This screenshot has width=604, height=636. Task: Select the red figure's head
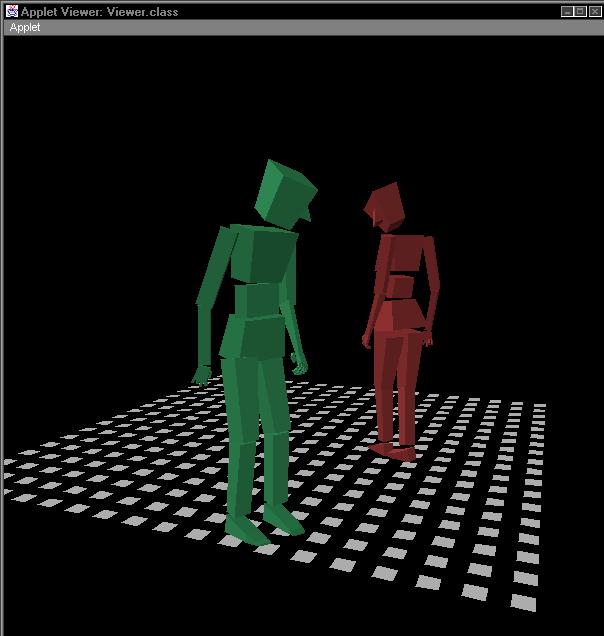(x=383, y=206)
